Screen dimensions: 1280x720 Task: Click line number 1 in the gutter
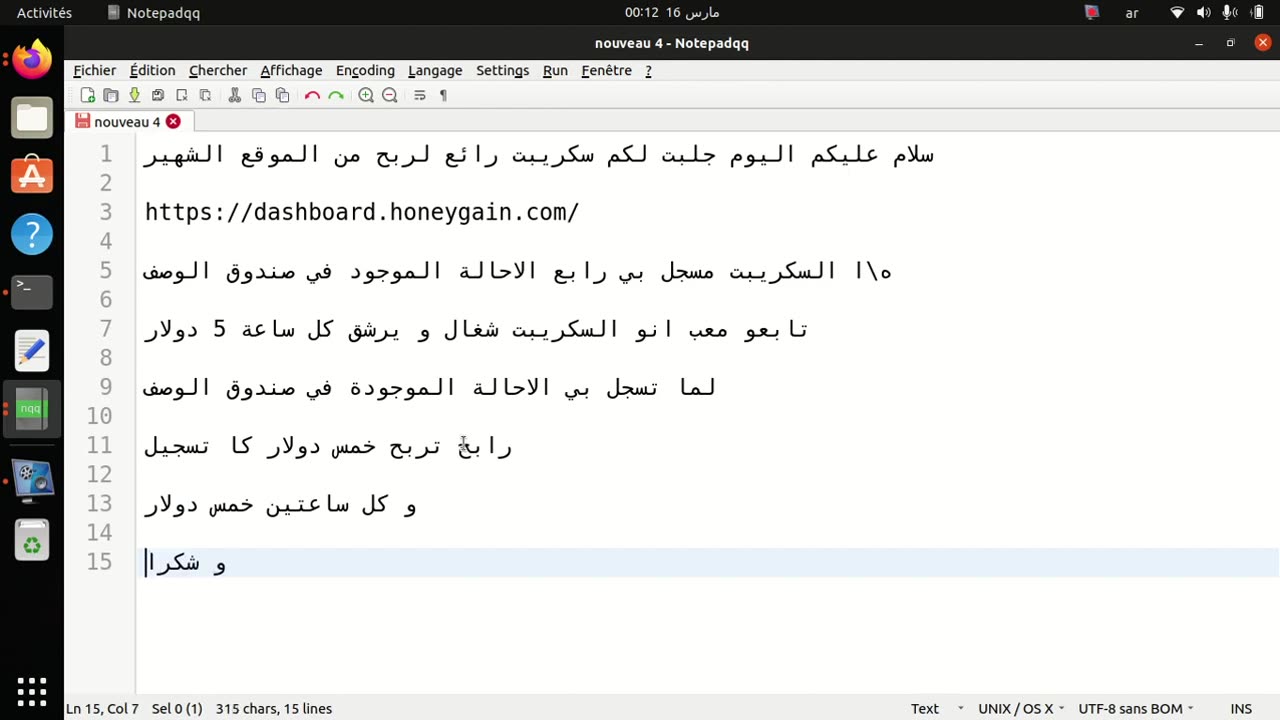[105, 154]
